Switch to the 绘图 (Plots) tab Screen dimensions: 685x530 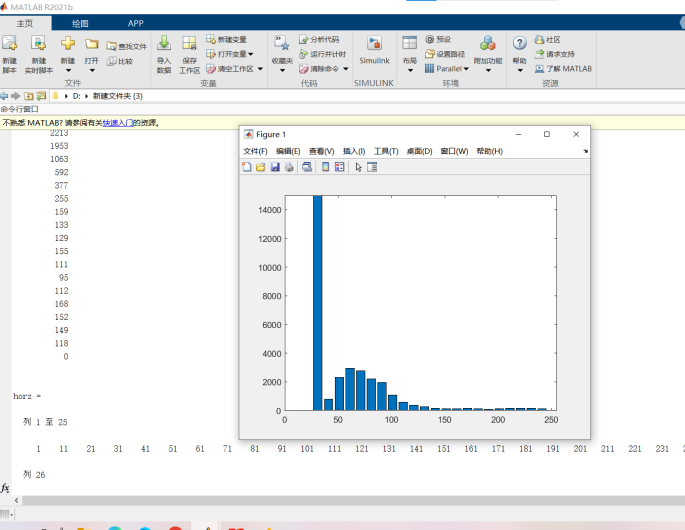point(80,23)
